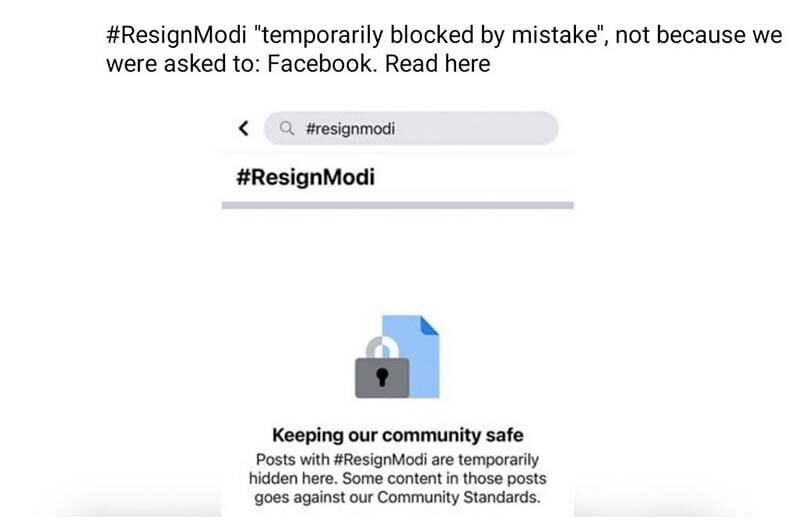This screenshot has height=530, width=790.
Task: Click the magnifying glass search icon
Action: pyautogui.click(x=287, y=128)
